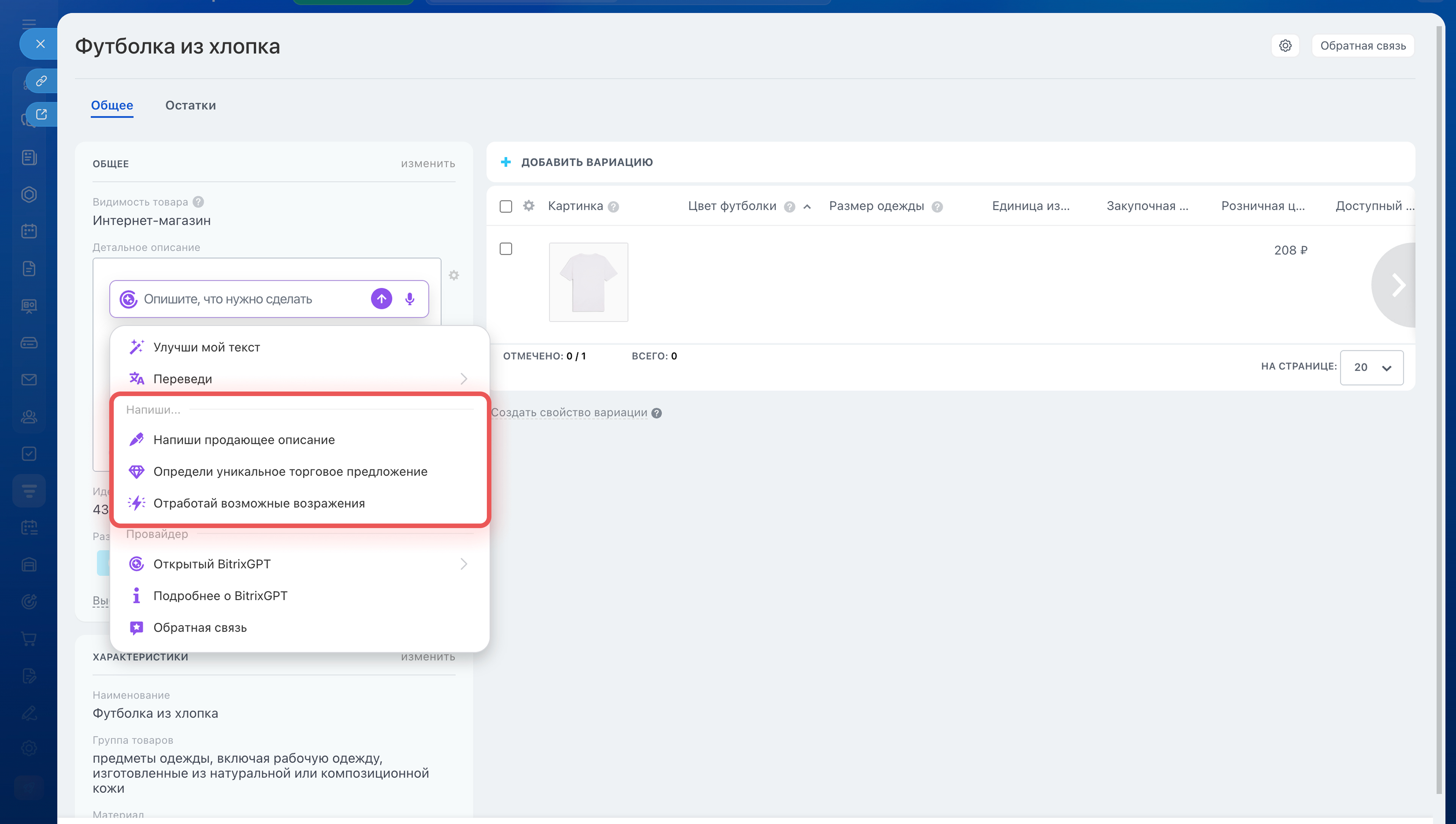
Task: Click the microphone voice input icon
Action: tap(410, 299)
